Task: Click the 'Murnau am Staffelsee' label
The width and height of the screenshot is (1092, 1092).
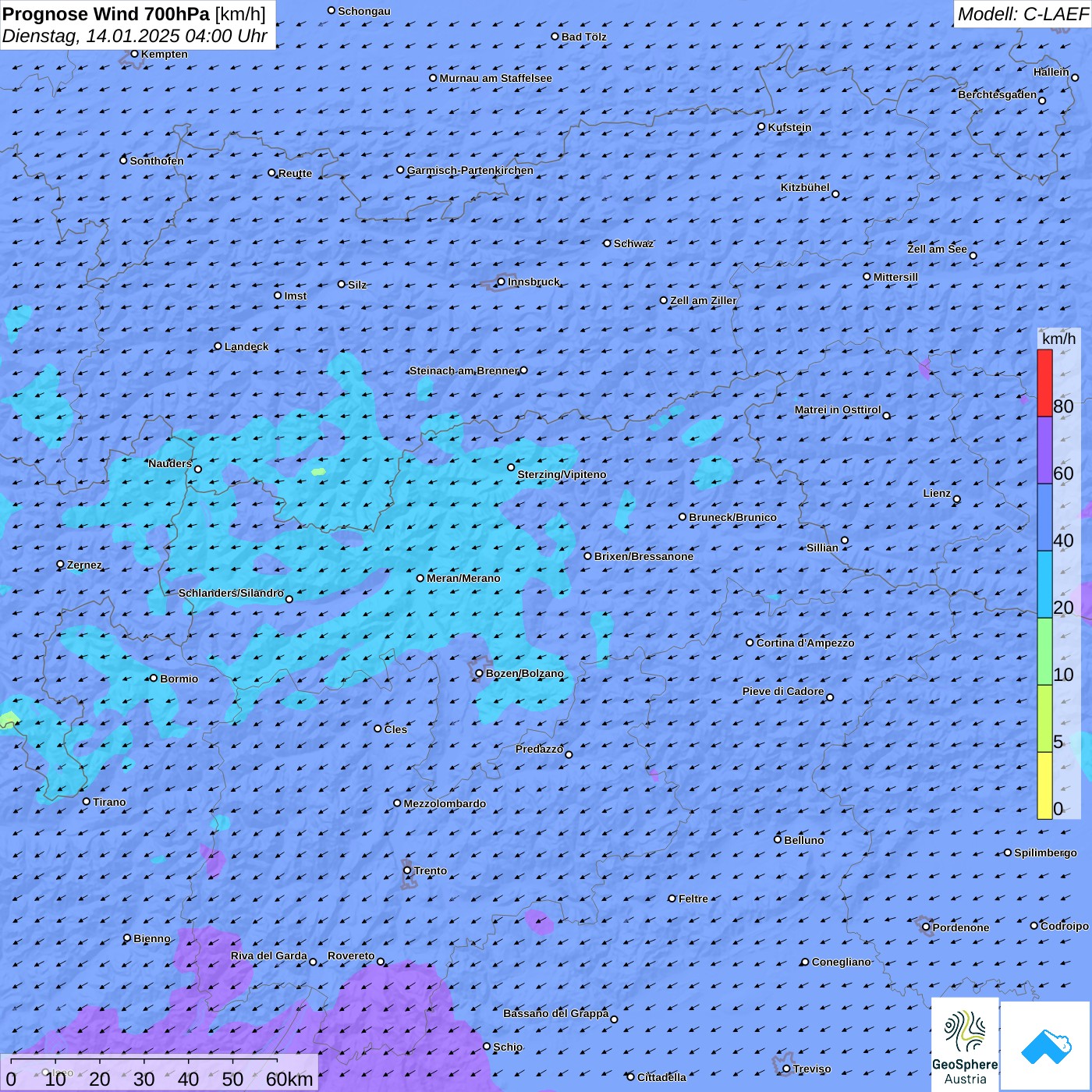Action: (495, 78)
